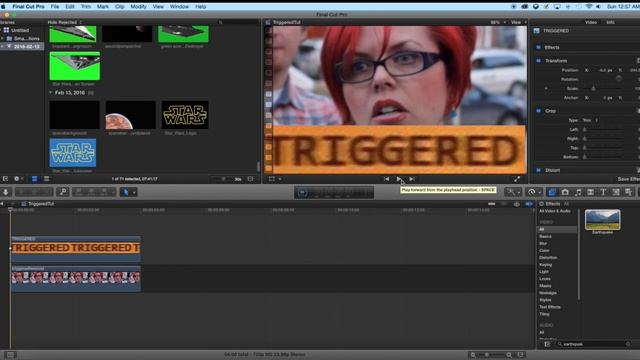
Task: Open the retime speedometer menu icon
Action: click(x=533, y=192)
